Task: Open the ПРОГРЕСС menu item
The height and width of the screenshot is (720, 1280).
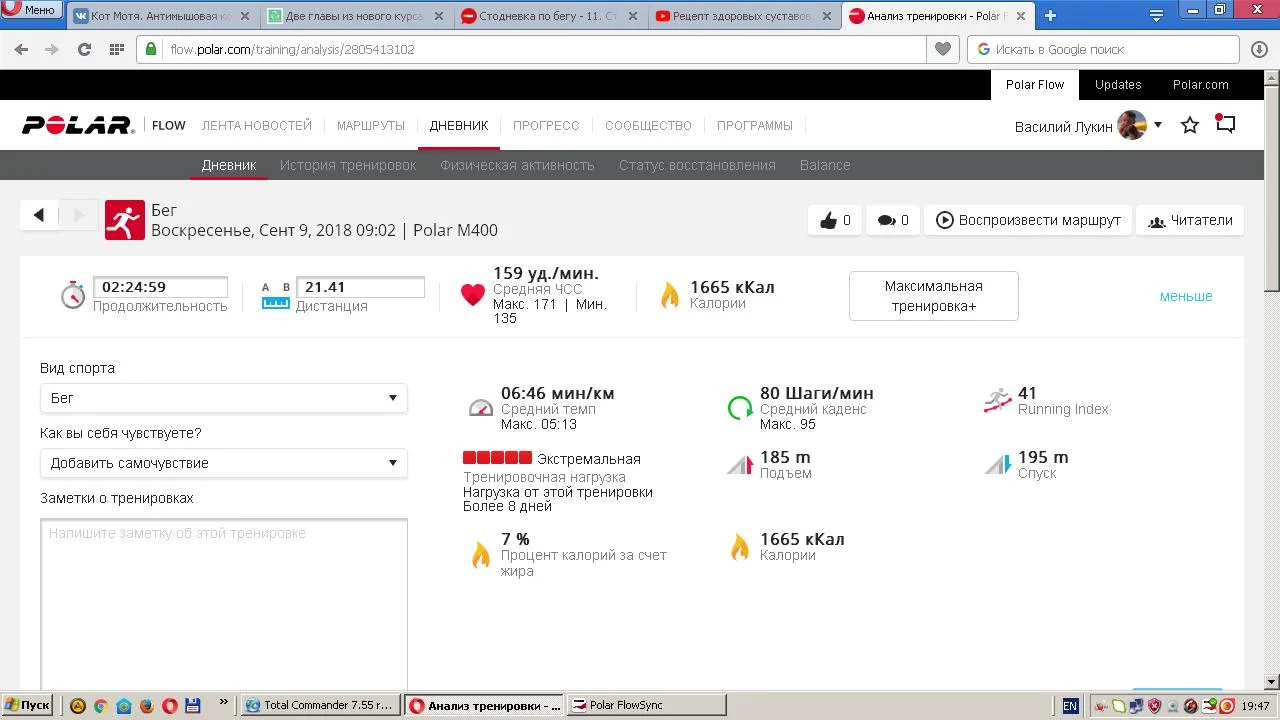Action: coord(546,126)
